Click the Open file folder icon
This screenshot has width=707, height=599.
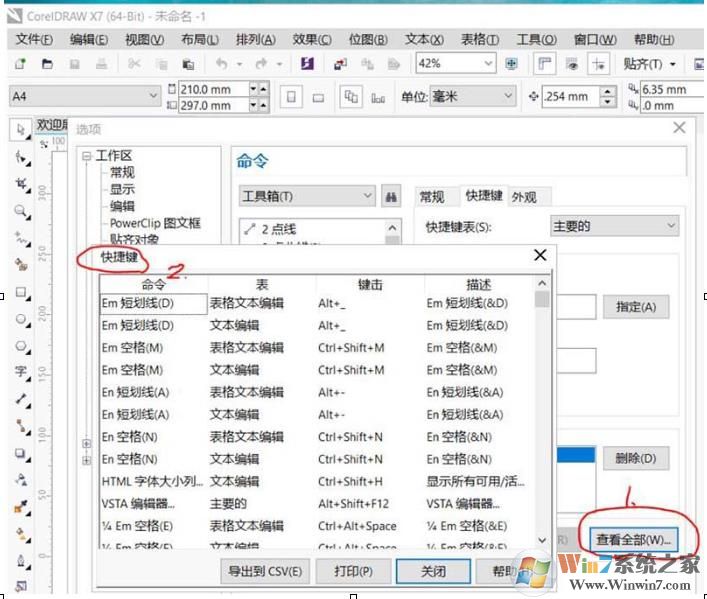[47, 64]
